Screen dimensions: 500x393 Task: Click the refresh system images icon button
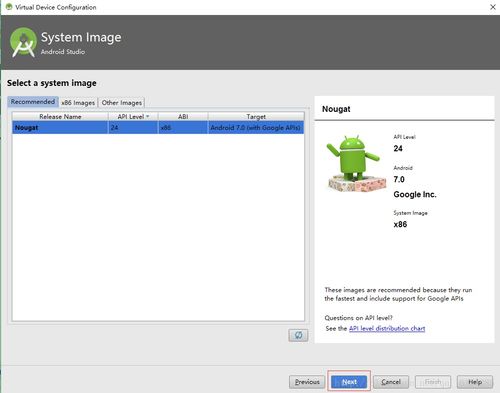(x=298, y=335)
